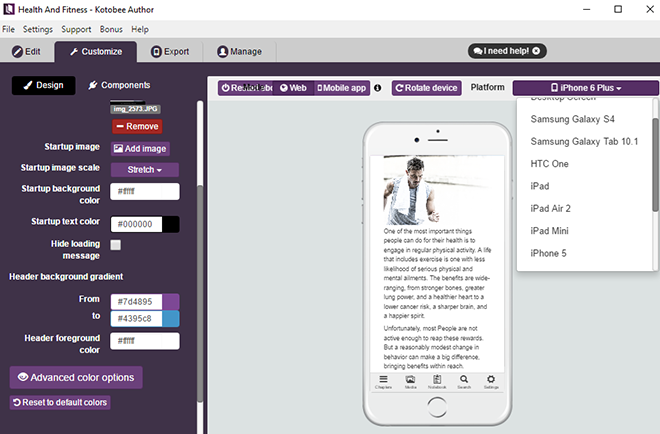Click the purple header gradient From swatch
This screenshot has width=660, height=434.
coord(170,301)
